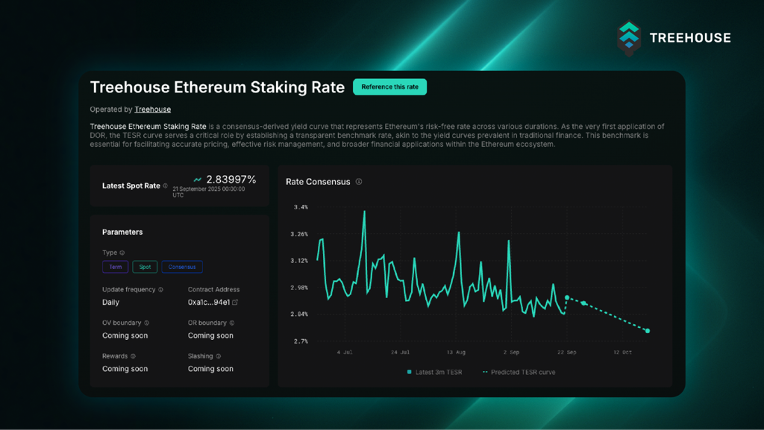
Task: Click info icon beside Update frequency
Action: pyautogui.click(x=161, y=290)
